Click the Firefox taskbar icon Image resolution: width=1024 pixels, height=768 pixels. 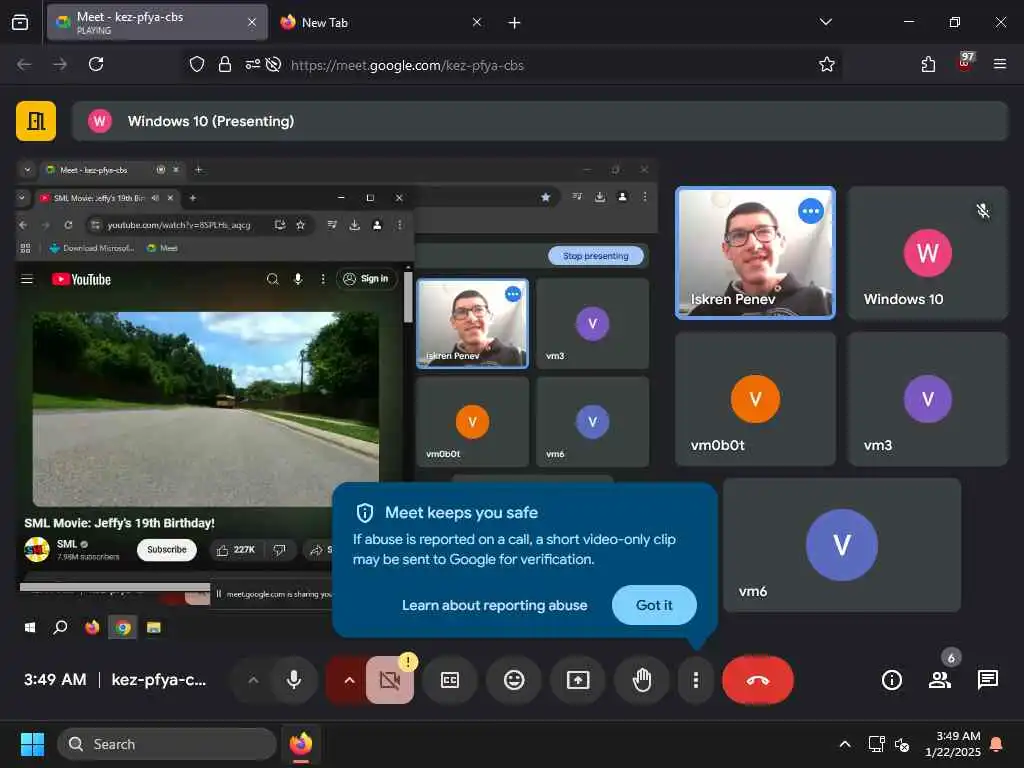pyautogui.click(x=300, y=744)
